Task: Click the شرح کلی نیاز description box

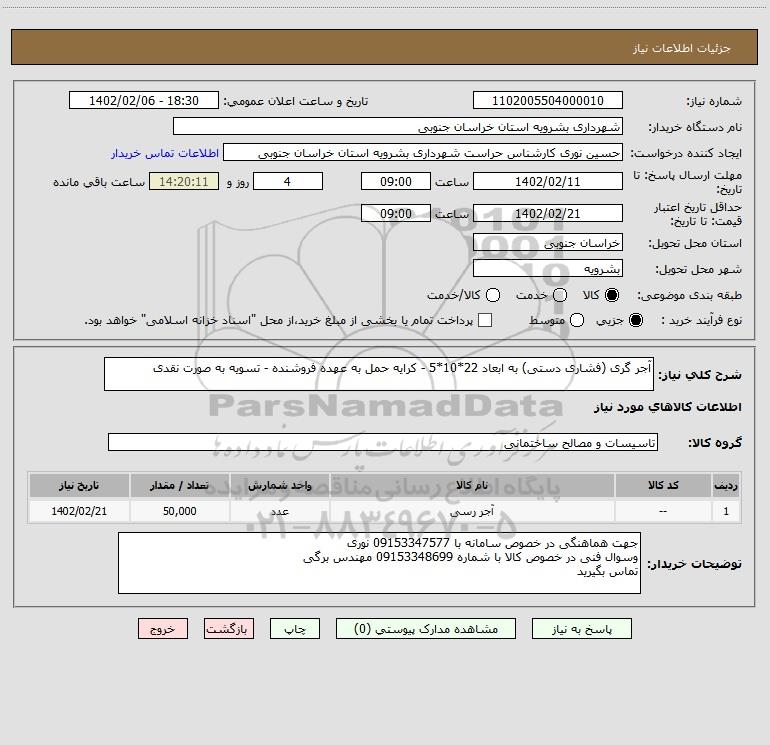Action: (x=379, y=374)
